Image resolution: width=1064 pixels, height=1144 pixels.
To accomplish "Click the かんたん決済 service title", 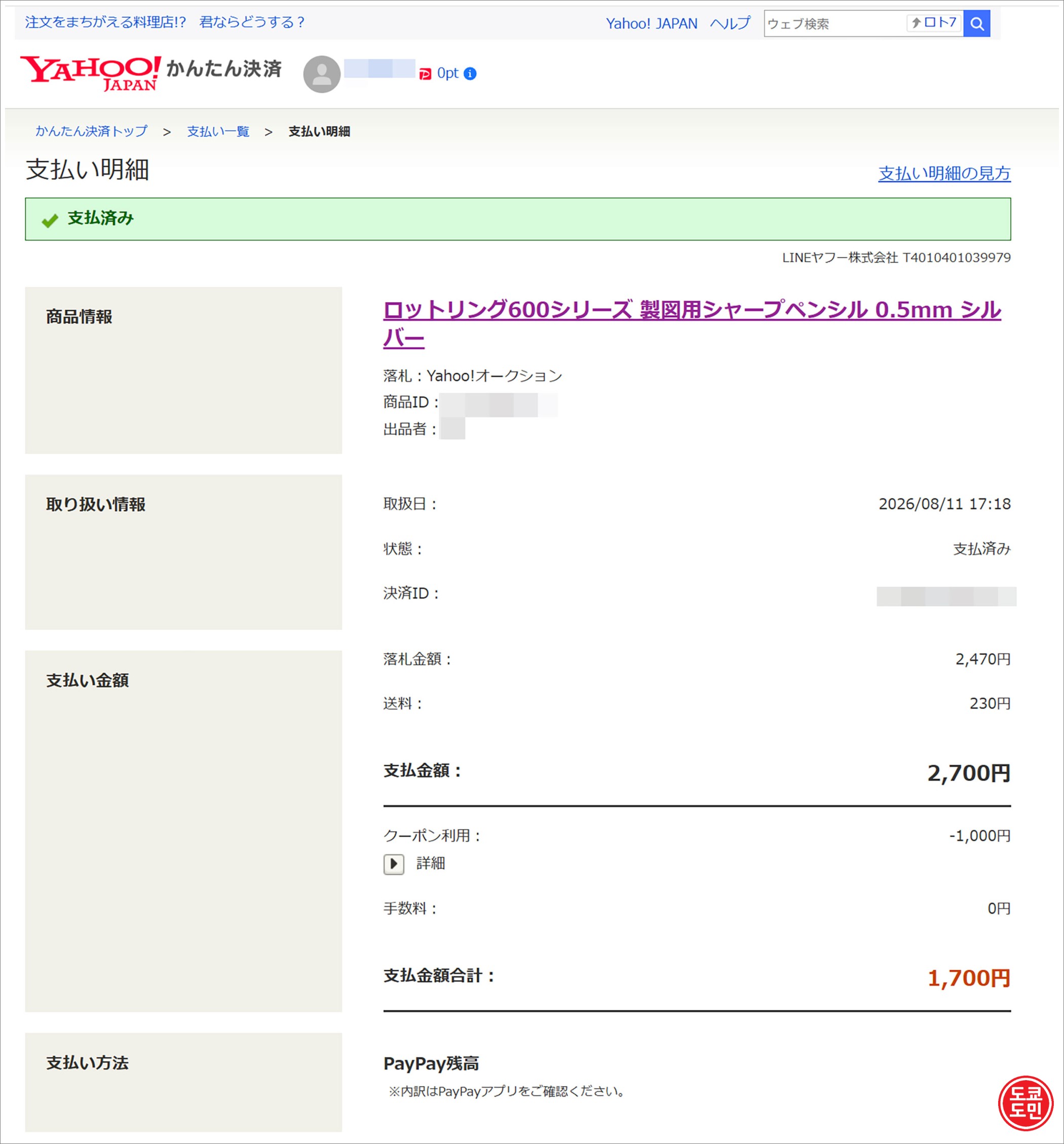I will pyautogui.click(x=224, y=68).
